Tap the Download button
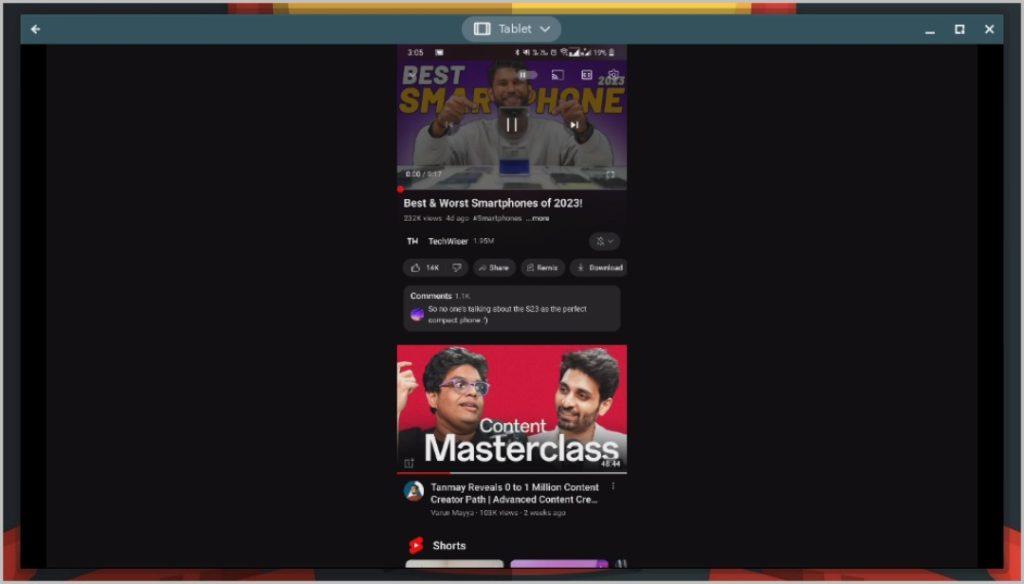The width and height of the screenshot is (1024, 584). pyautogui.click(x=600, y=268)
